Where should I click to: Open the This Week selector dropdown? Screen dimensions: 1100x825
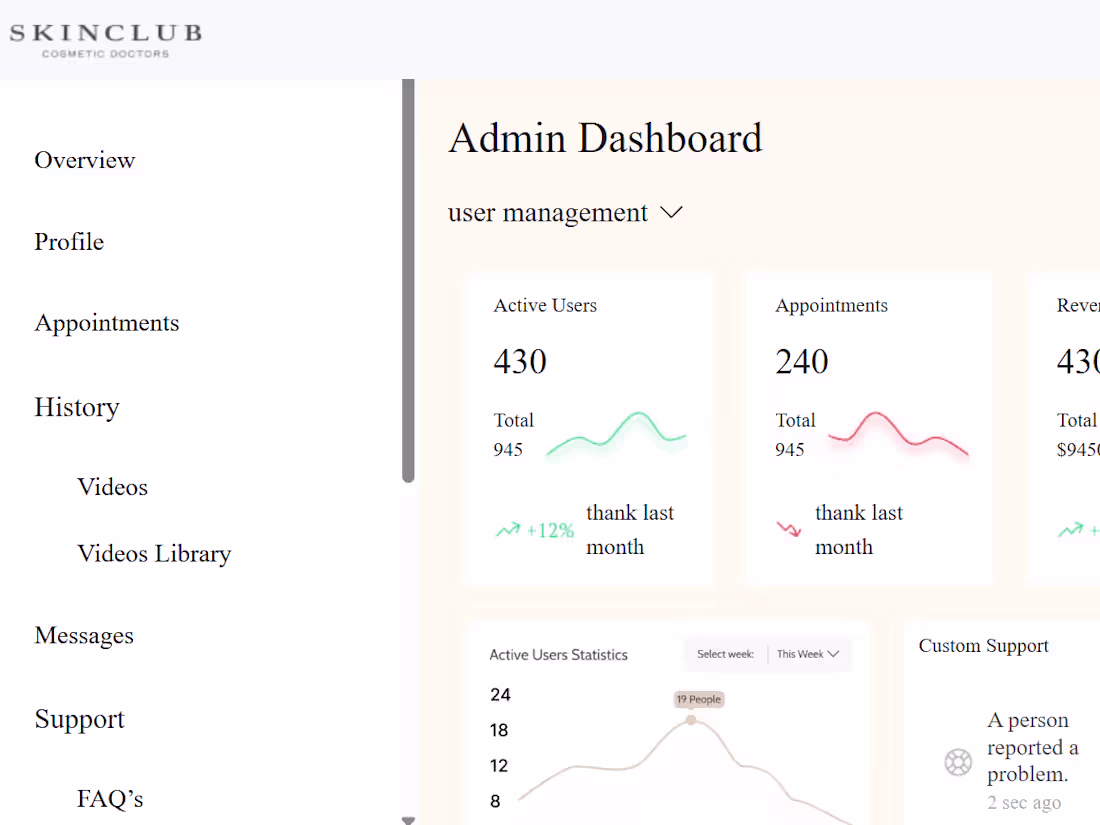807,654
